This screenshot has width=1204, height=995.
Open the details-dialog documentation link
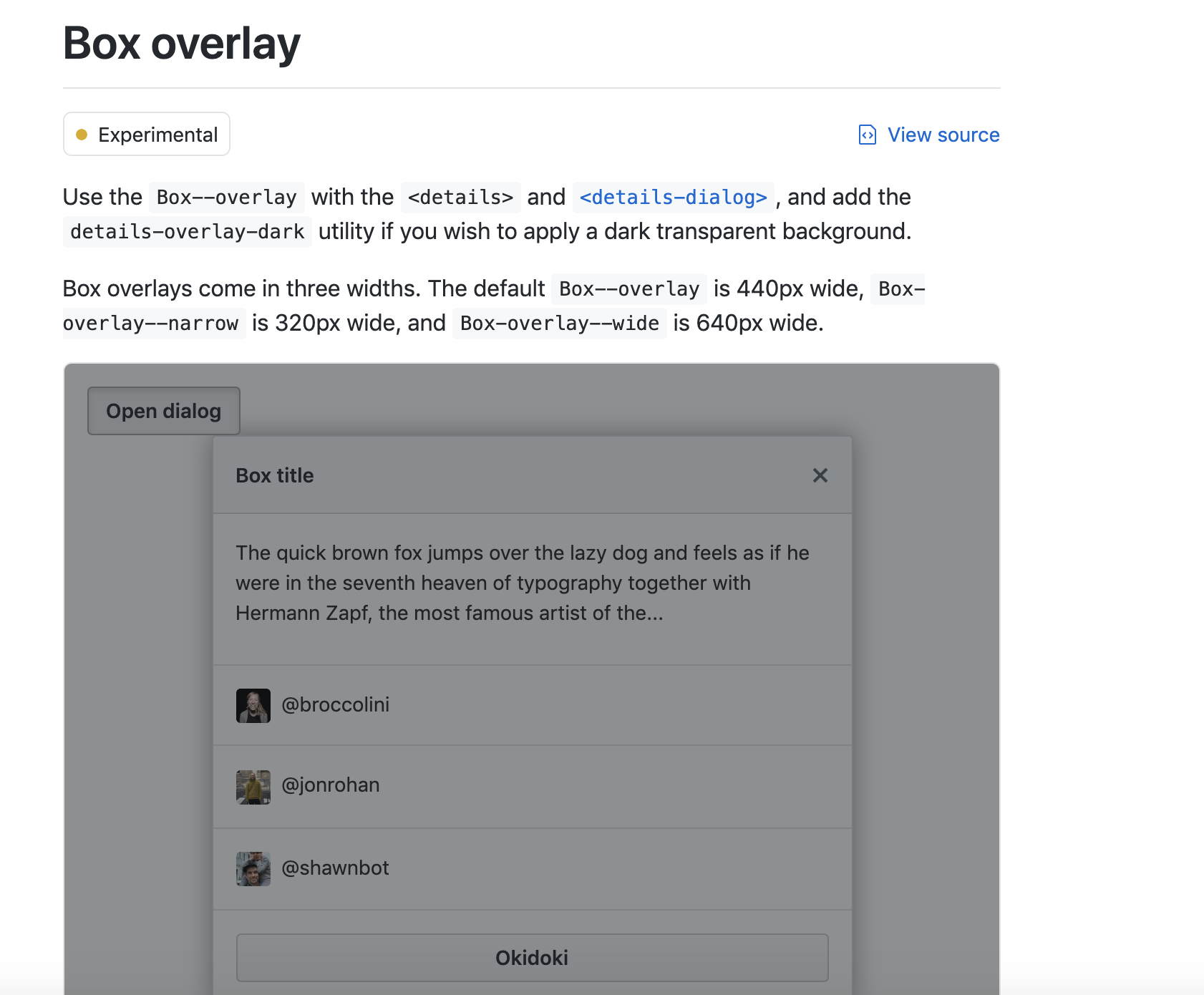(674, 197)
